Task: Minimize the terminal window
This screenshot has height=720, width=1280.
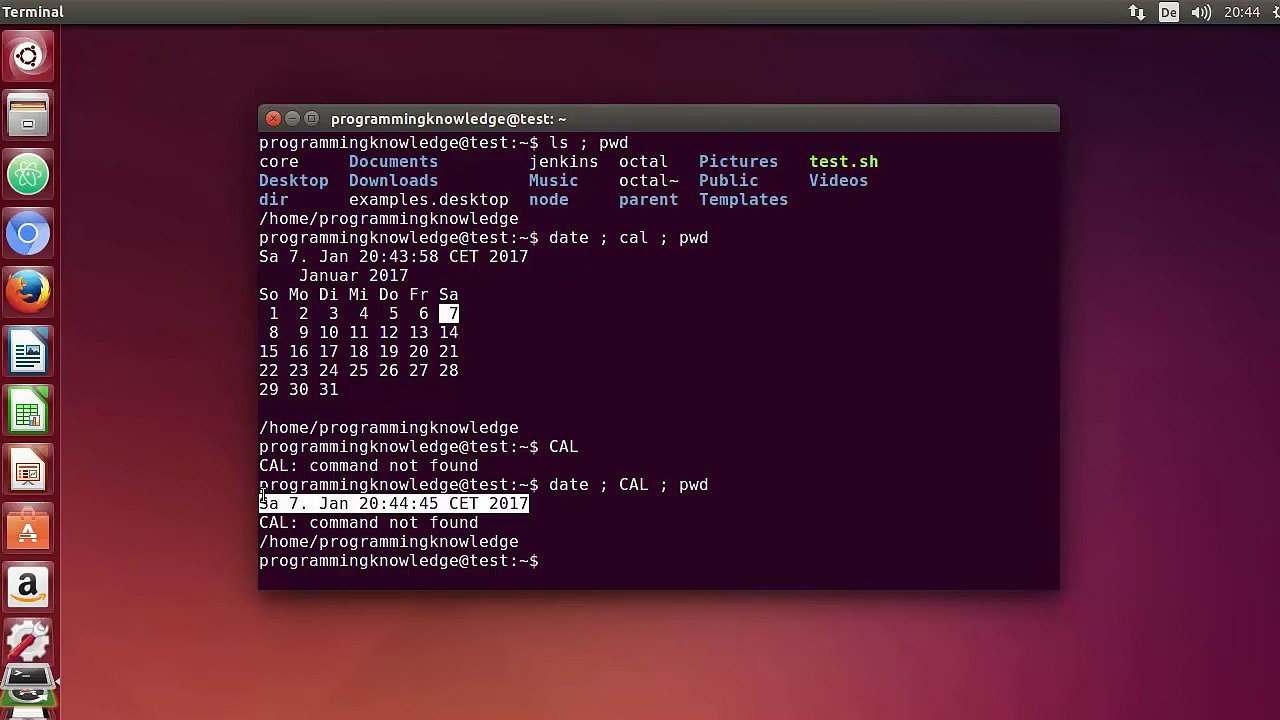Action: [293, 119]
